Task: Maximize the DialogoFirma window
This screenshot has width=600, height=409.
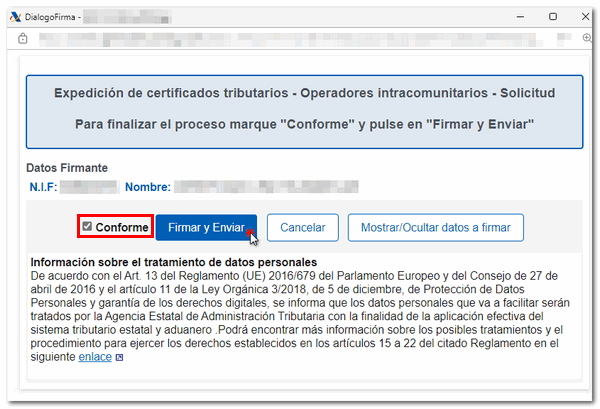Action: tap(553, 17)
